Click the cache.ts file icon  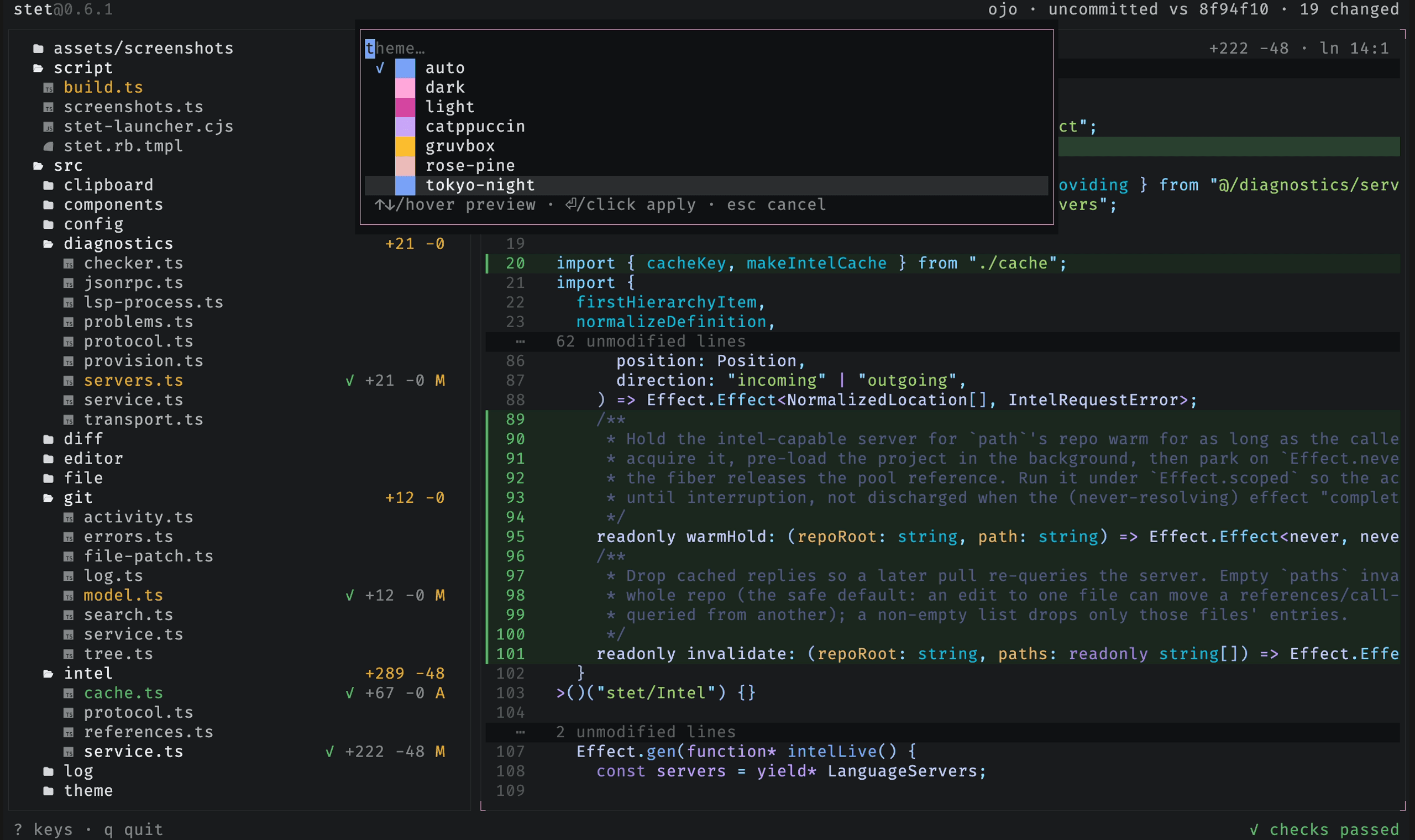coord(69,694)
